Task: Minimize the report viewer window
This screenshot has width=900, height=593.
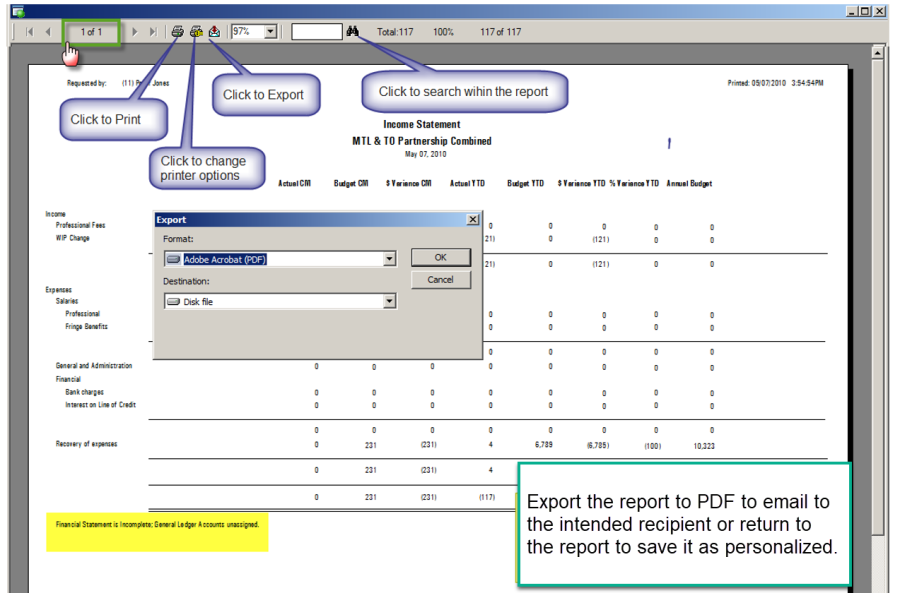Action: click(853, 11)
